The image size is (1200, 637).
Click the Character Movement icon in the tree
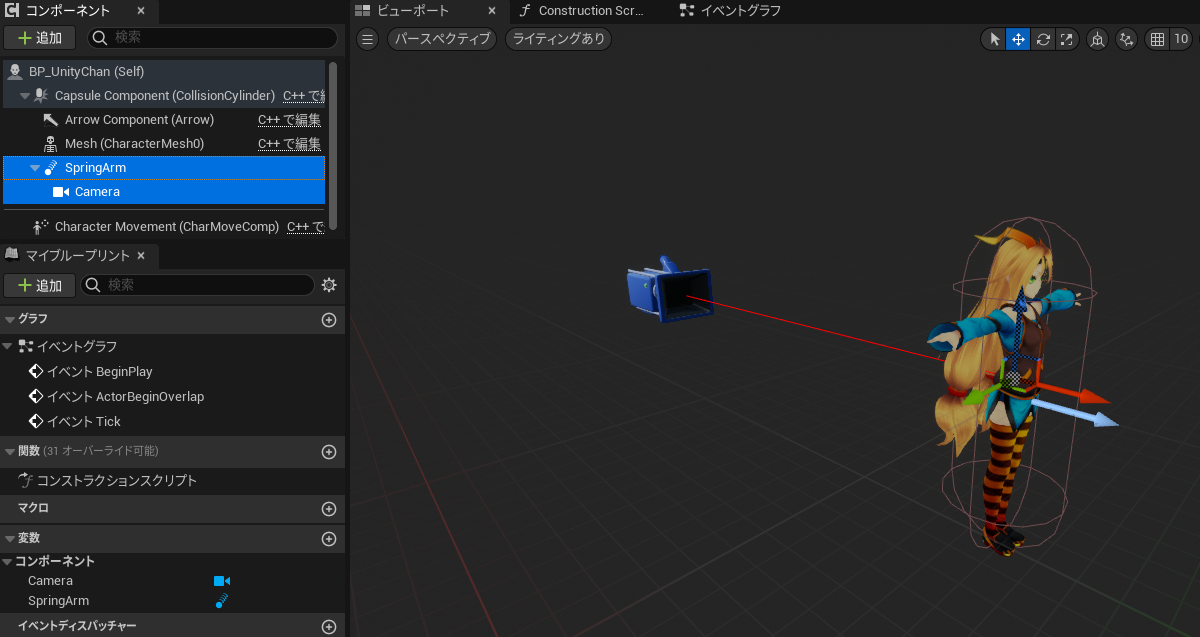coord(41,227)
